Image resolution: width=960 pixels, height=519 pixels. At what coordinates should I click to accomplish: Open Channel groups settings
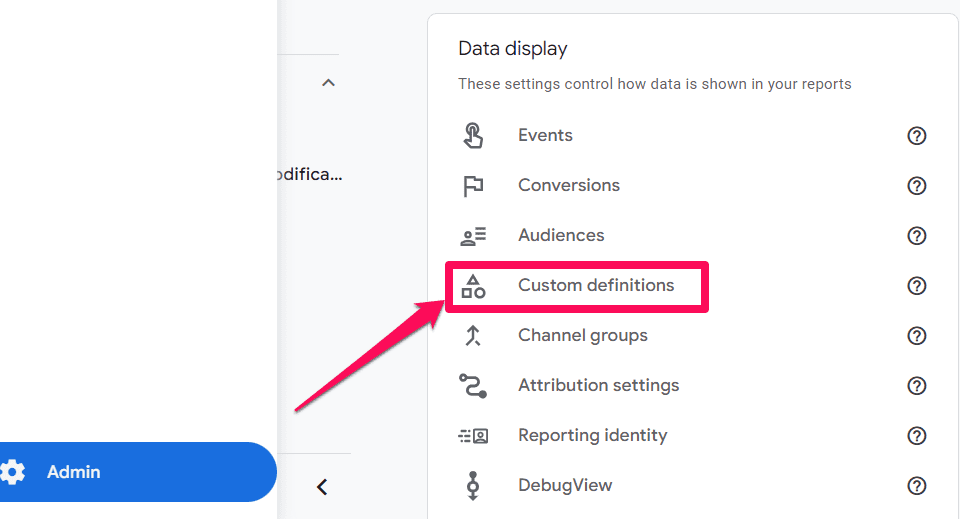pyautogui.click(x=582, y=336)
